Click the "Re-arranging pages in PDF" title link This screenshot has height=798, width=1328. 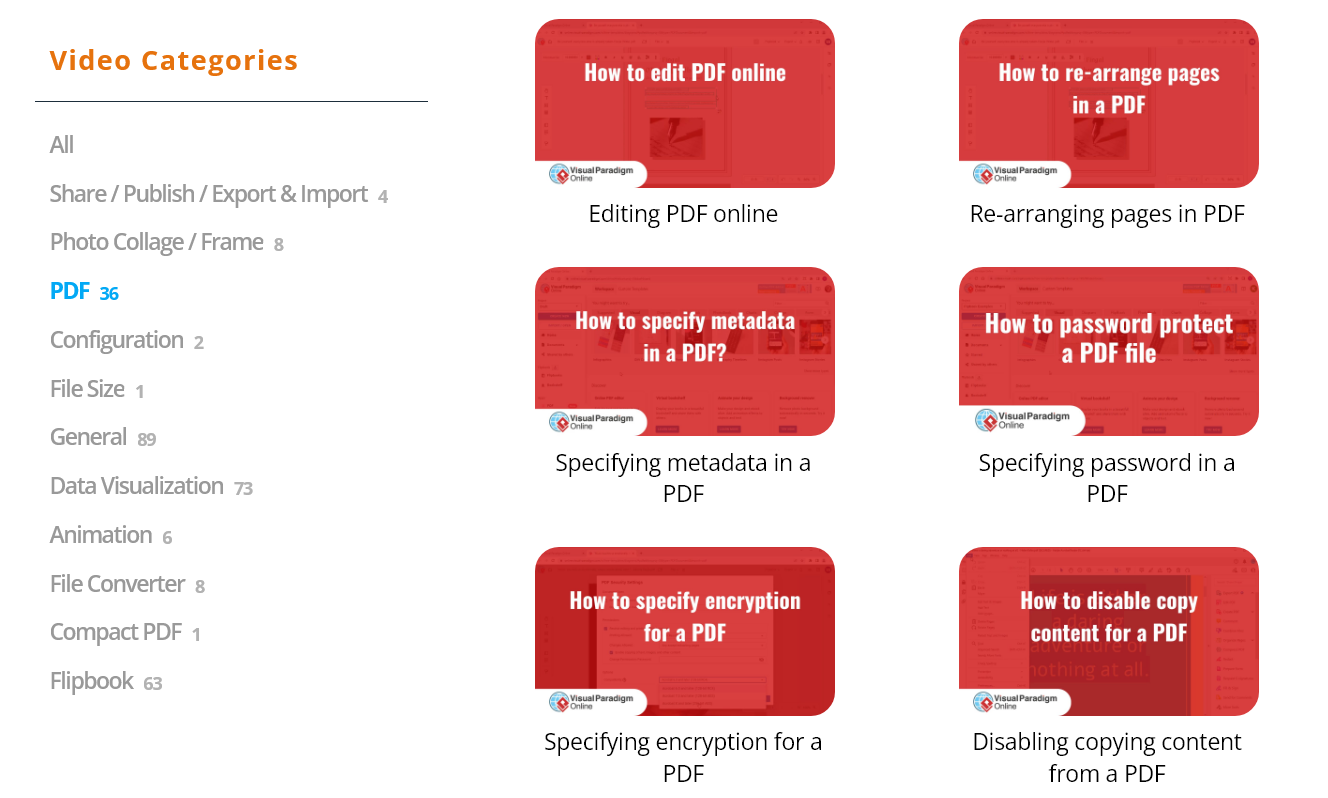coord(1107,214)
